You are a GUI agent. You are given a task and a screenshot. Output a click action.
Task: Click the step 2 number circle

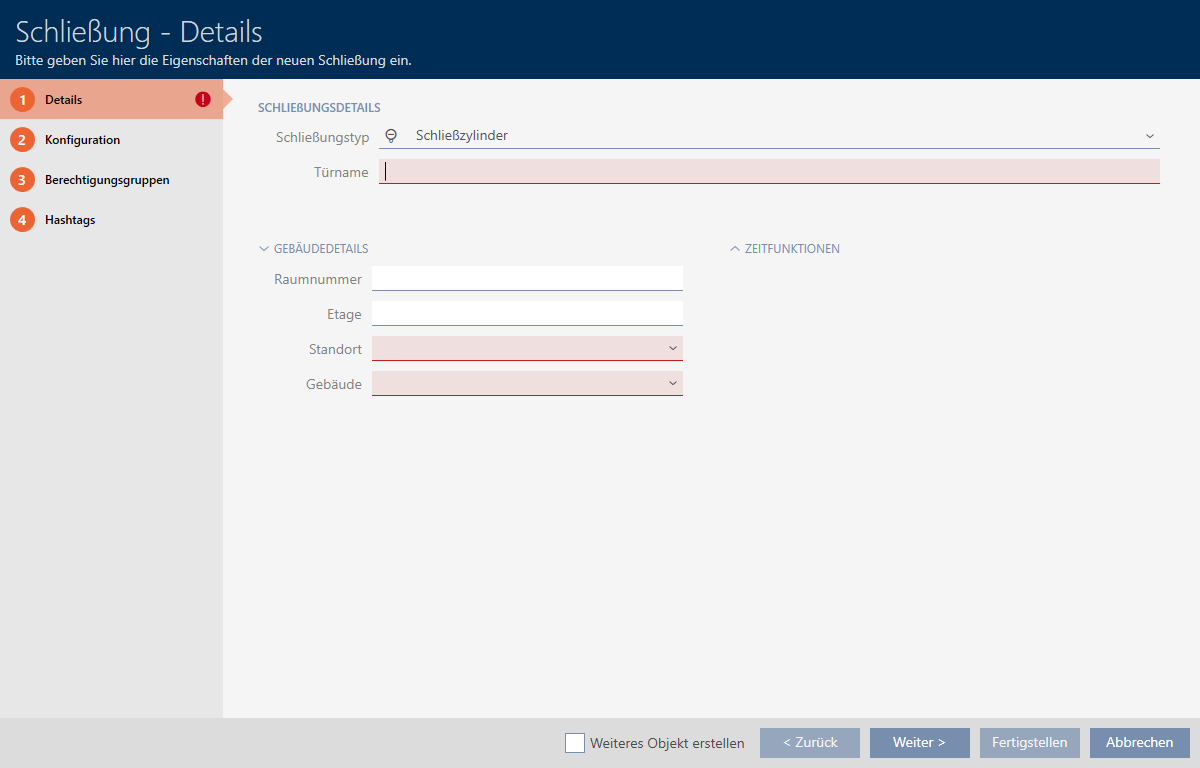tap(22, 140)
